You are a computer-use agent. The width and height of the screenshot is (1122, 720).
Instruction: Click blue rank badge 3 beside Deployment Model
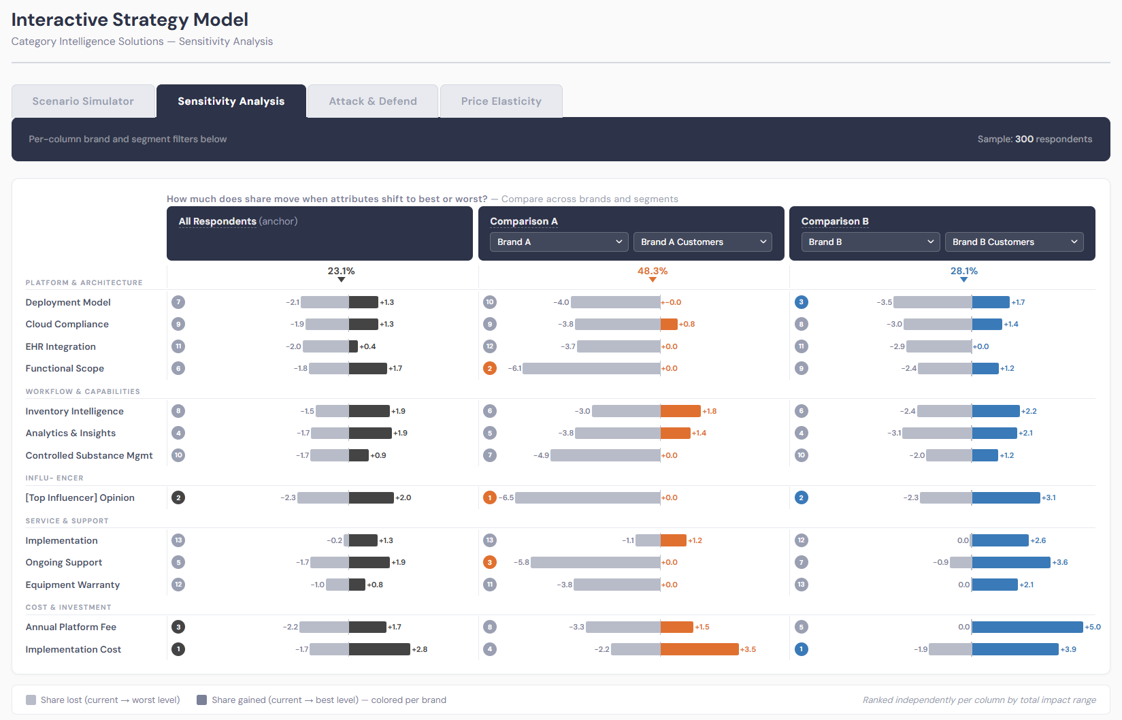tap(801, 301)
